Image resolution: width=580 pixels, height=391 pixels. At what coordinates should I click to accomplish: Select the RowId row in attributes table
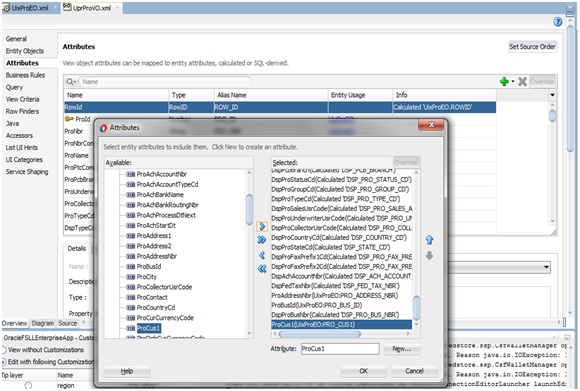280,107
